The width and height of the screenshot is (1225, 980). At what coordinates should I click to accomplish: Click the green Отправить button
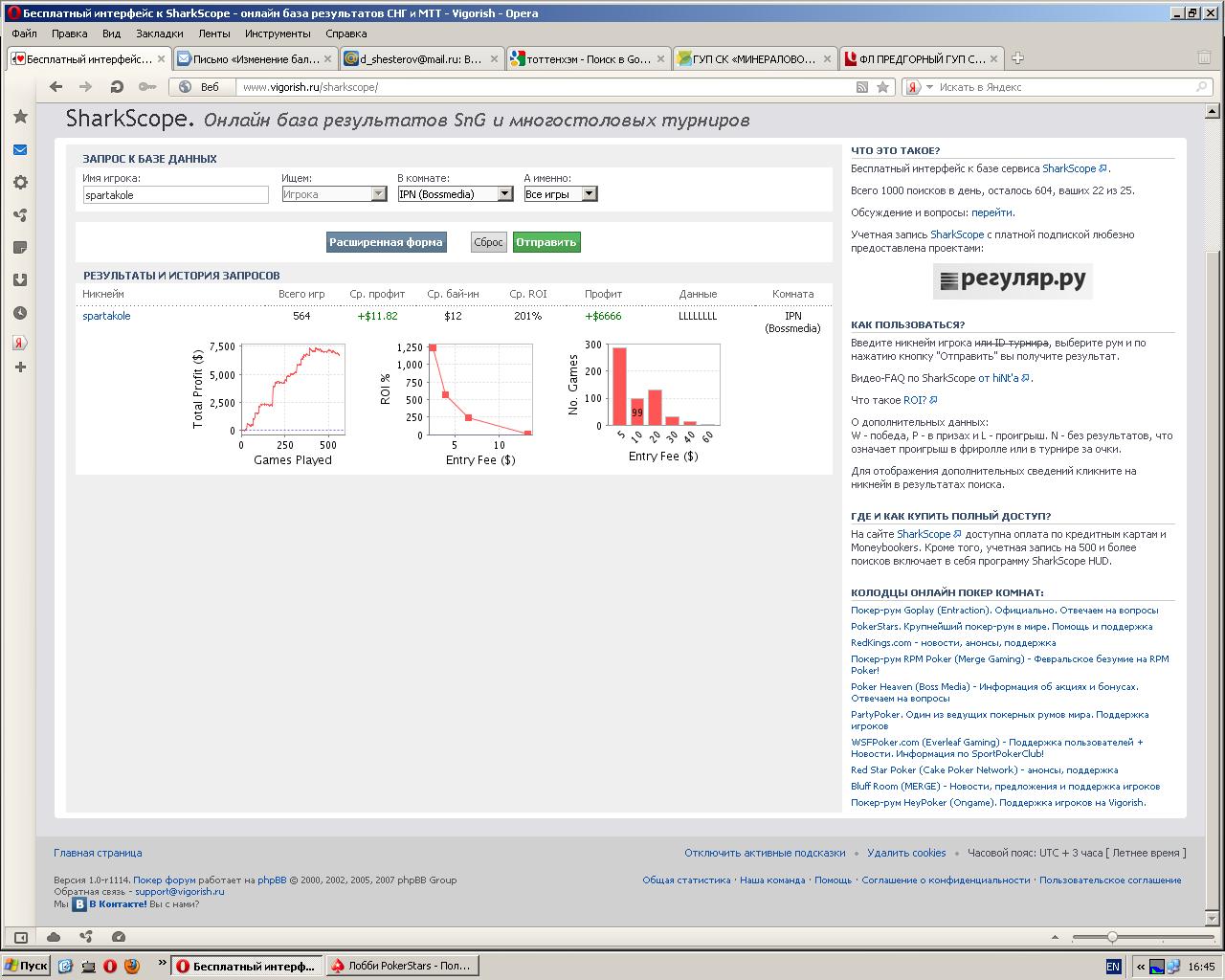tap(546, 242)
